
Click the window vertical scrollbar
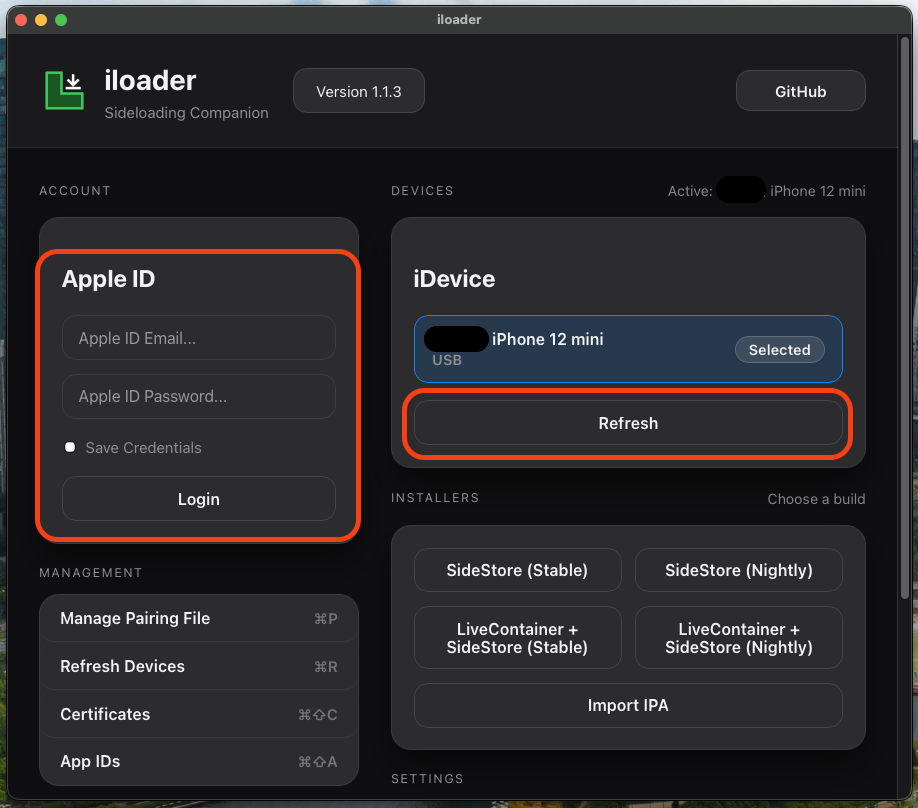(x=905, y=316)
